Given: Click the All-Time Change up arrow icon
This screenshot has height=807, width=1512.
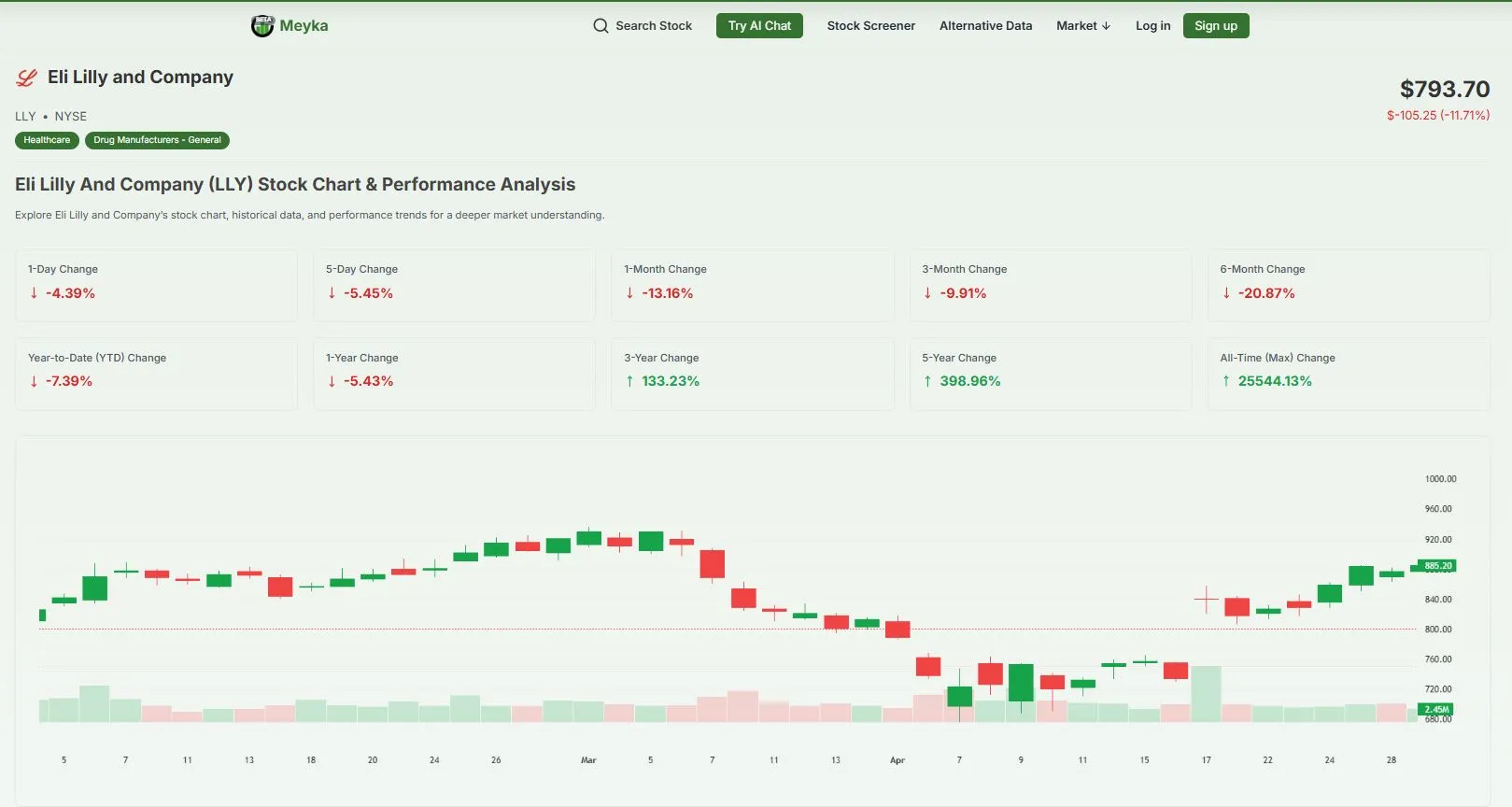Looking at the screenshot, I should click(1226, 381).
